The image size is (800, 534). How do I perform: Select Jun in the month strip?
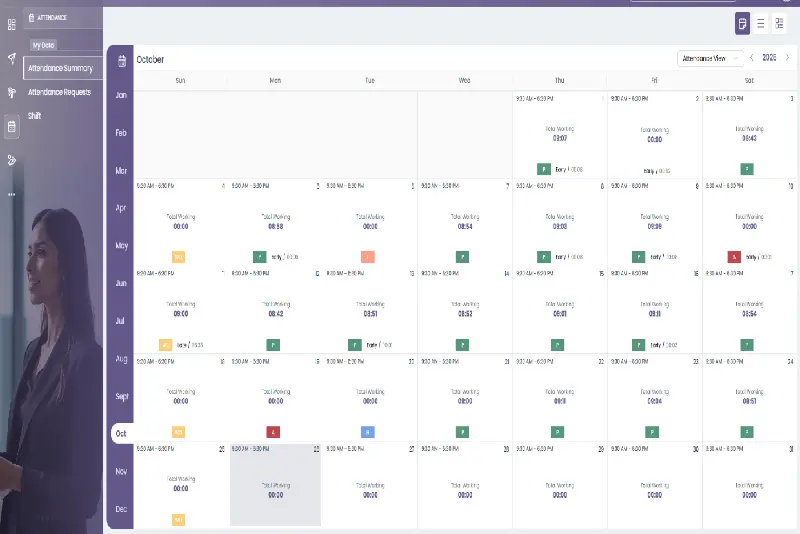pos(121,283)
